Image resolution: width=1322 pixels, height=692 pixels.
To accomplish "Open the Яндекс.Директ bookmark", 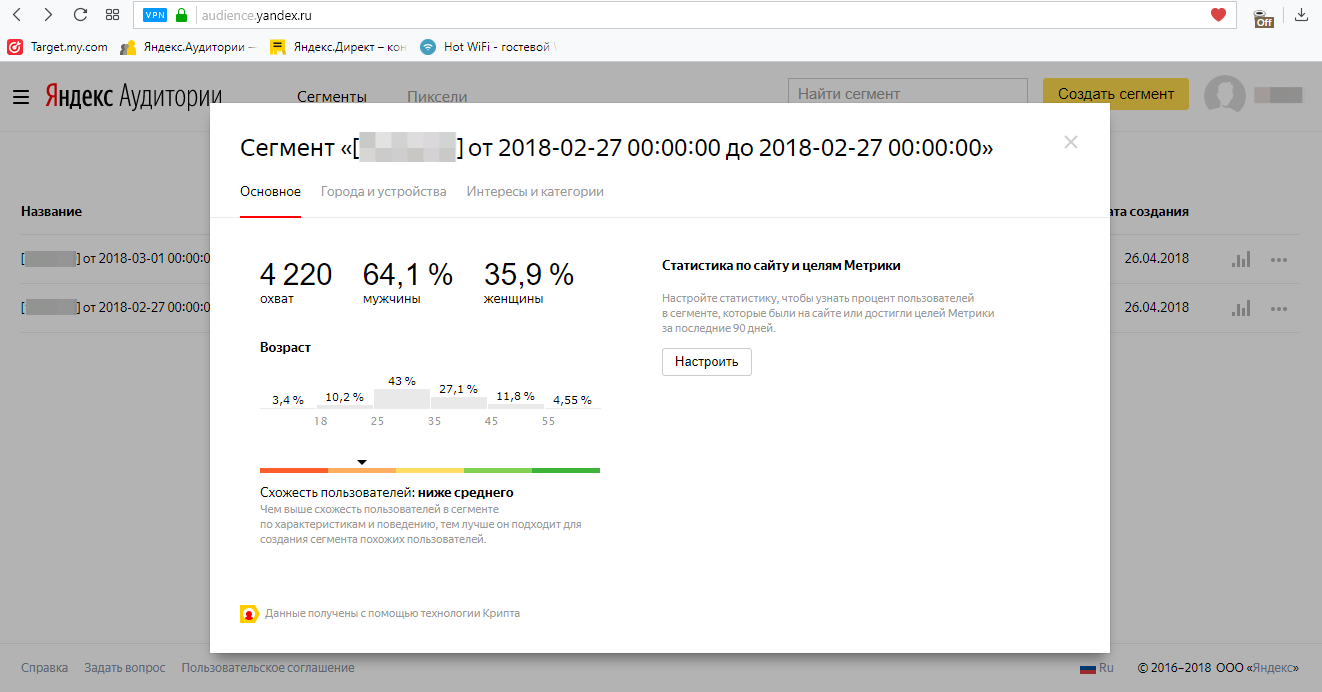I will pyautogui.click(x=337, y=46).
